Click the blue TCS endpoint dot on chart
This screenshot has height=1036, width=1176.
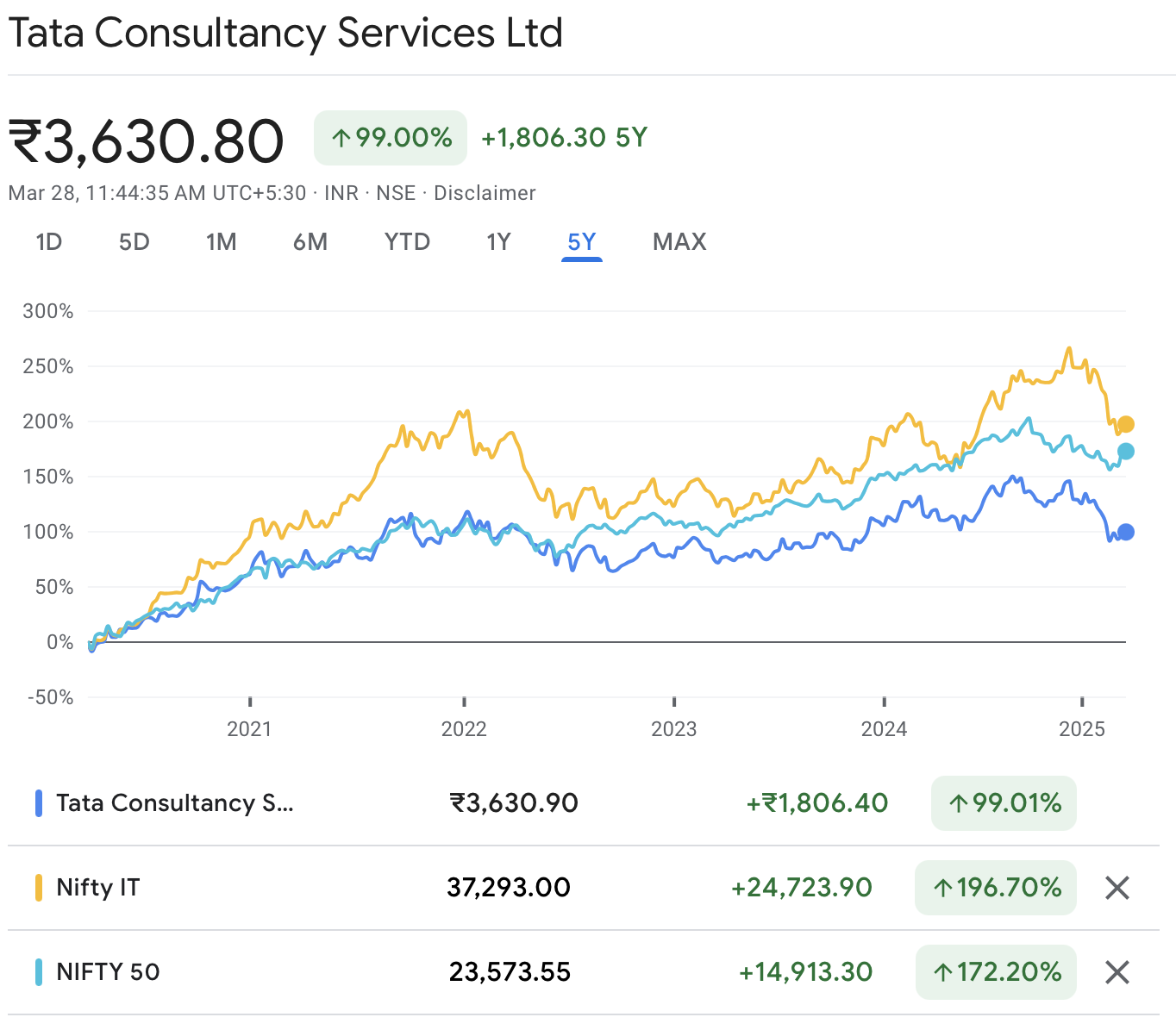pos(1125,532)
